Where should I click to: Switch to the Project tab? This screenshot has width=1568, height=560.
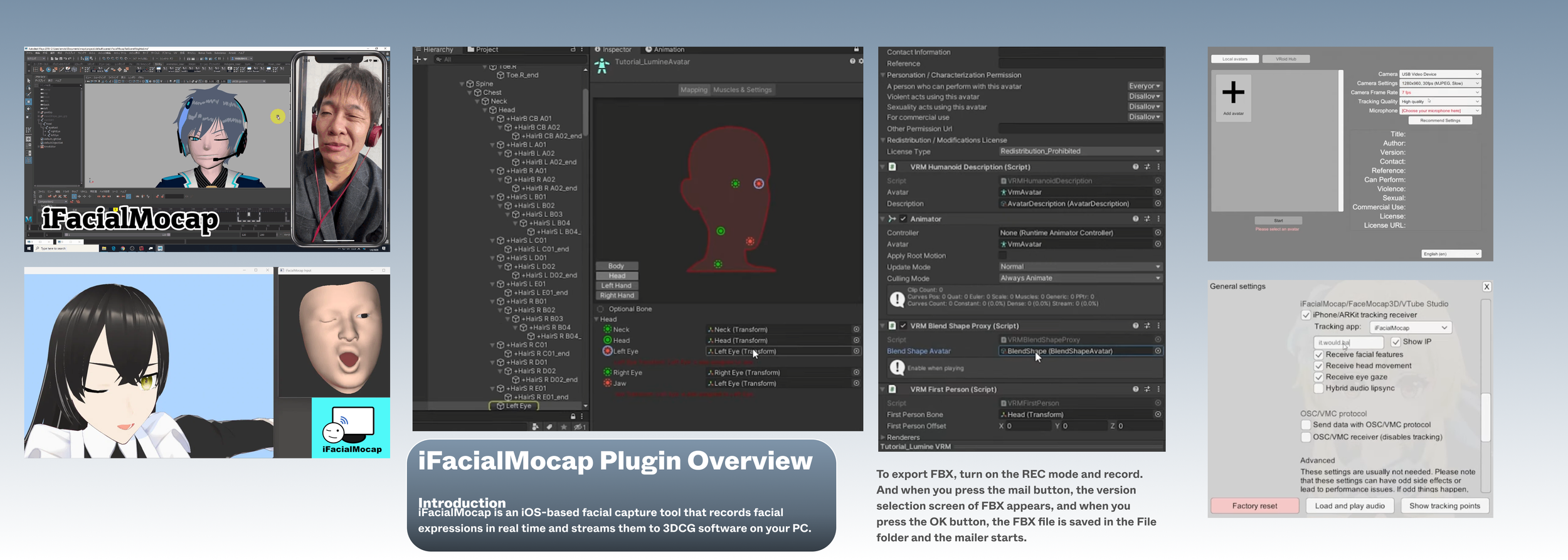tap(483, 50)
